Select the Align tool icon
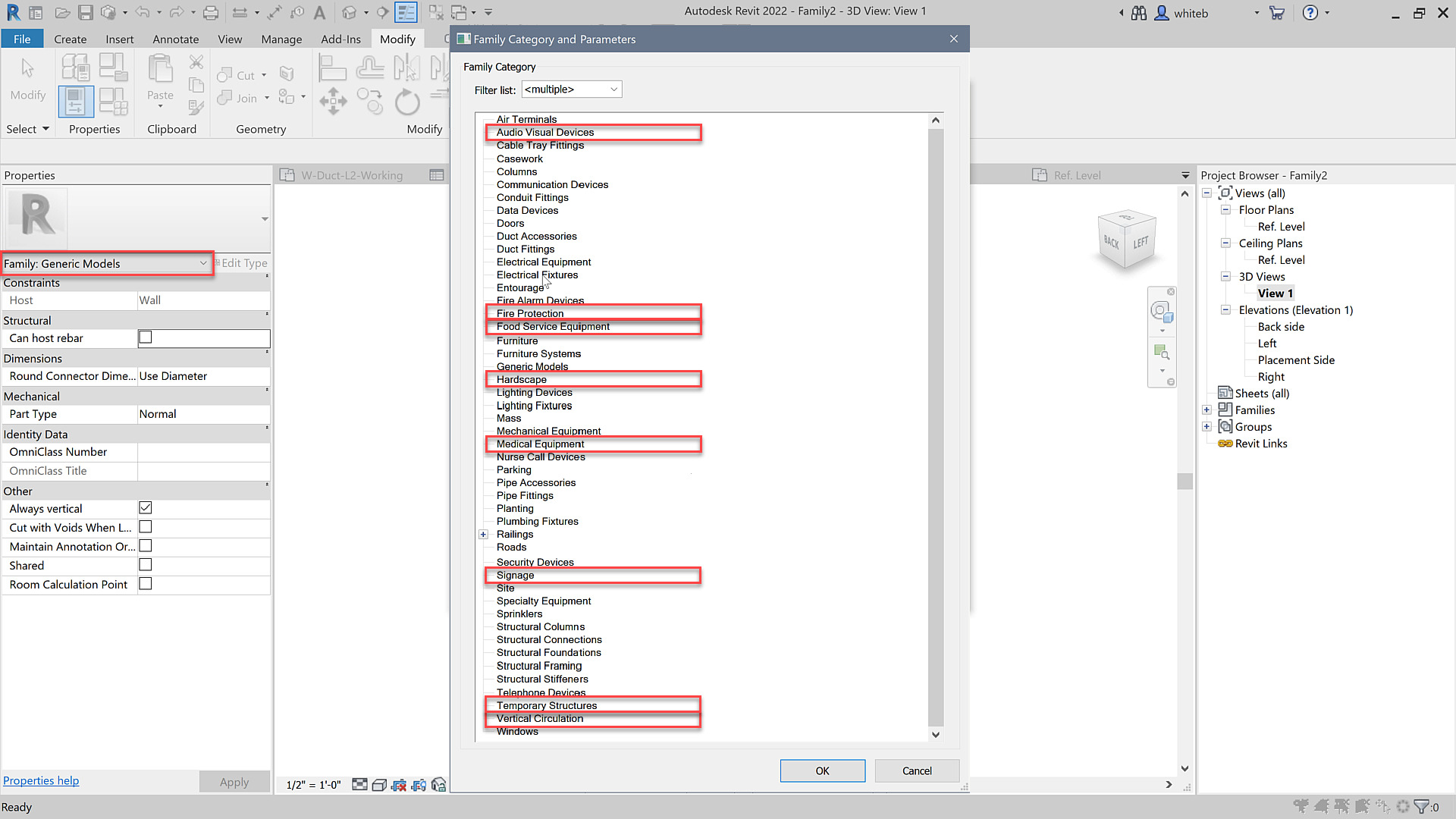Screen dimensions: 1456x819 332,67
